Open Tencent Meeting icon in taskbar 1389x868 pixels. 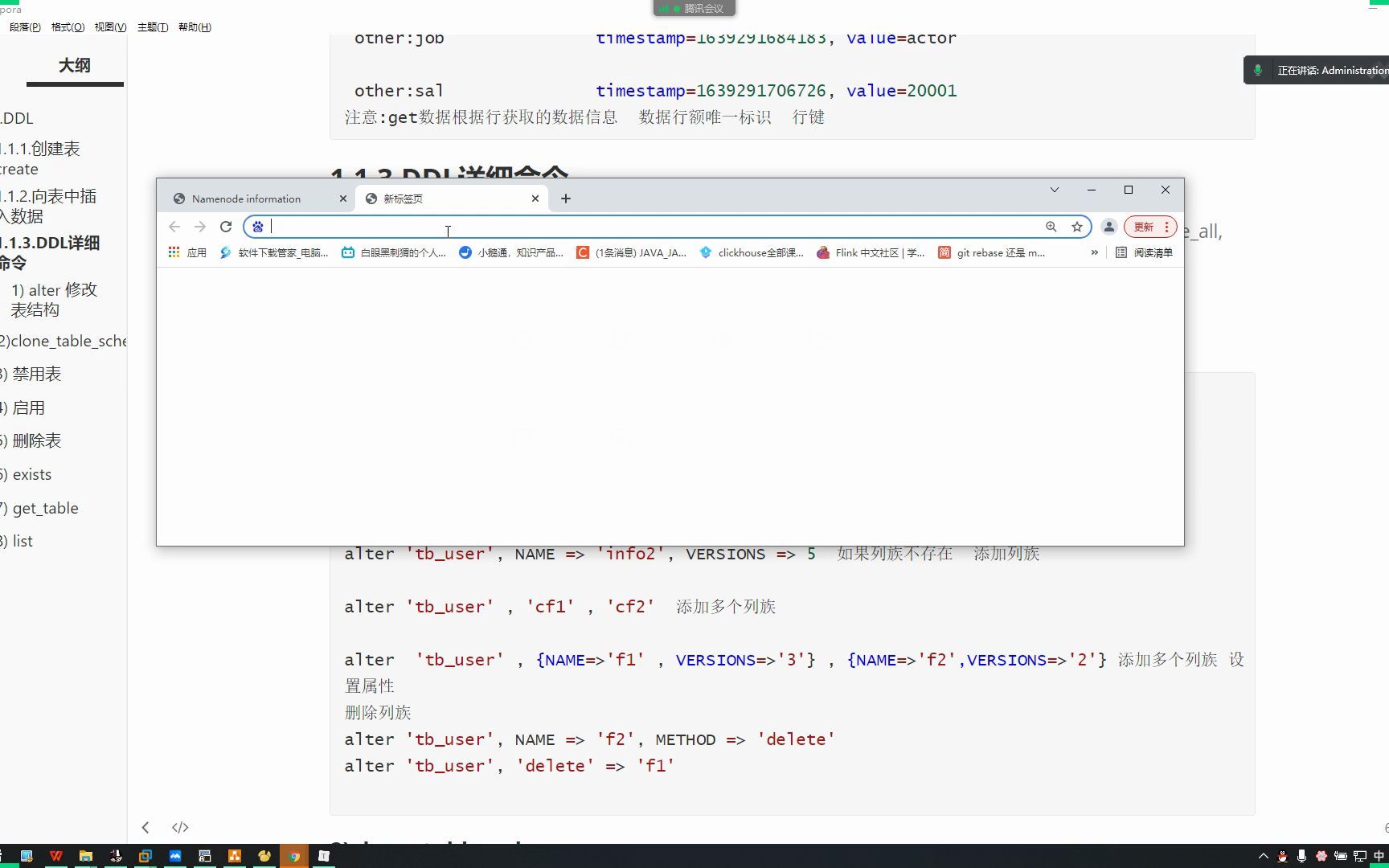tap(175, 856)
